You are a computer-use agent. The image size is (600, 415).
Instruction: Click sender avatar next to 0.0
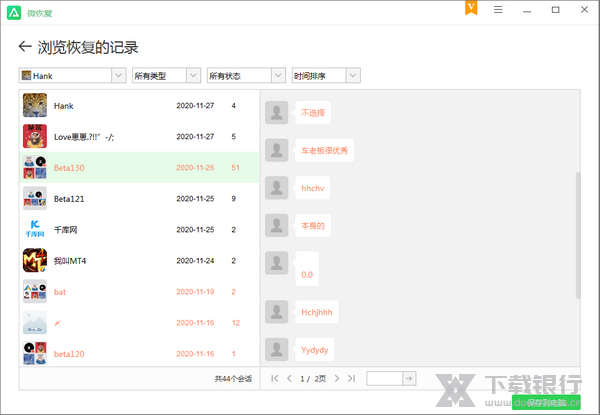point(277,263)
